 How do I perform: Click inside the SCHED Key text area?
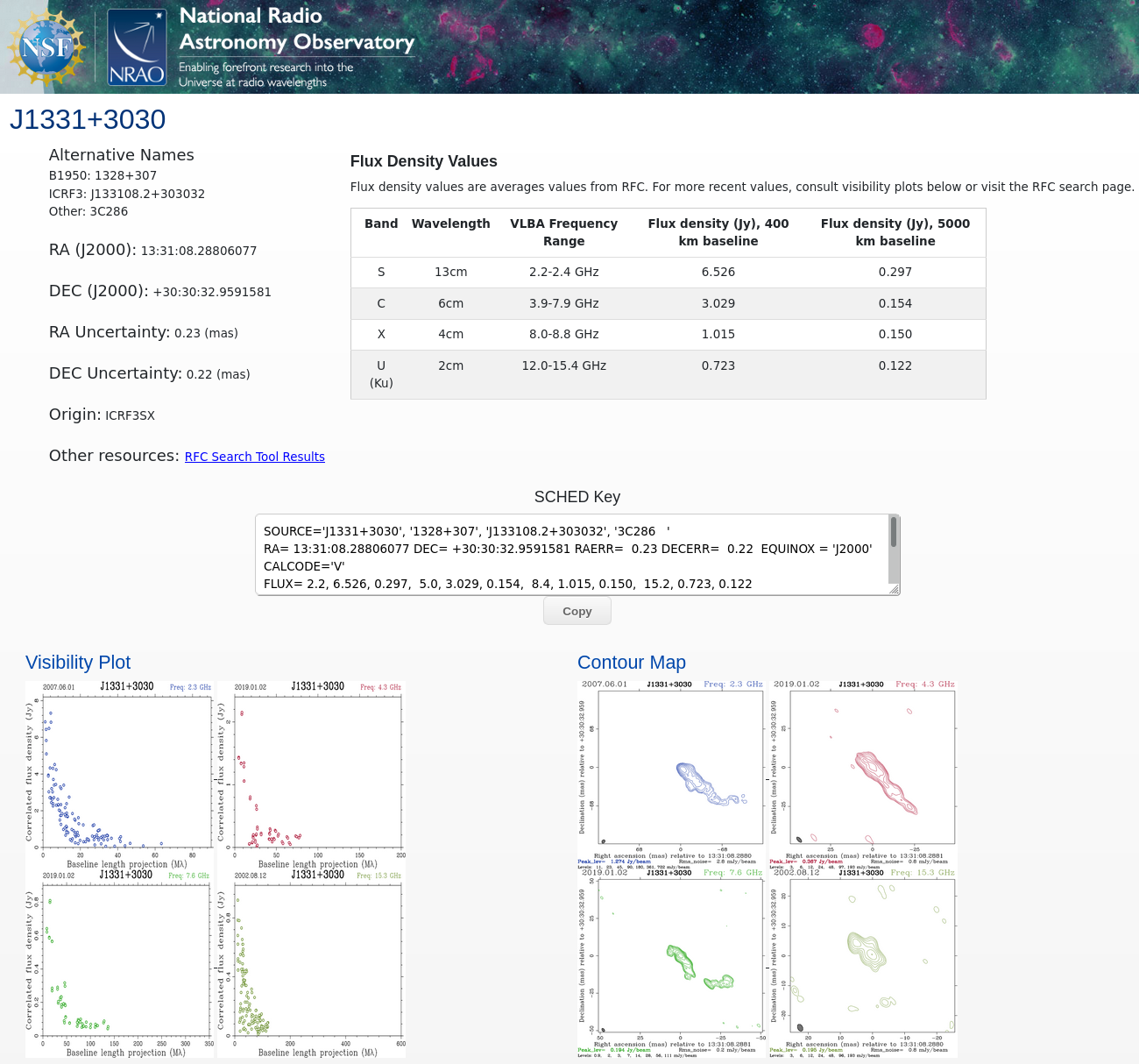pyautogui.click(x=569, y=555)
